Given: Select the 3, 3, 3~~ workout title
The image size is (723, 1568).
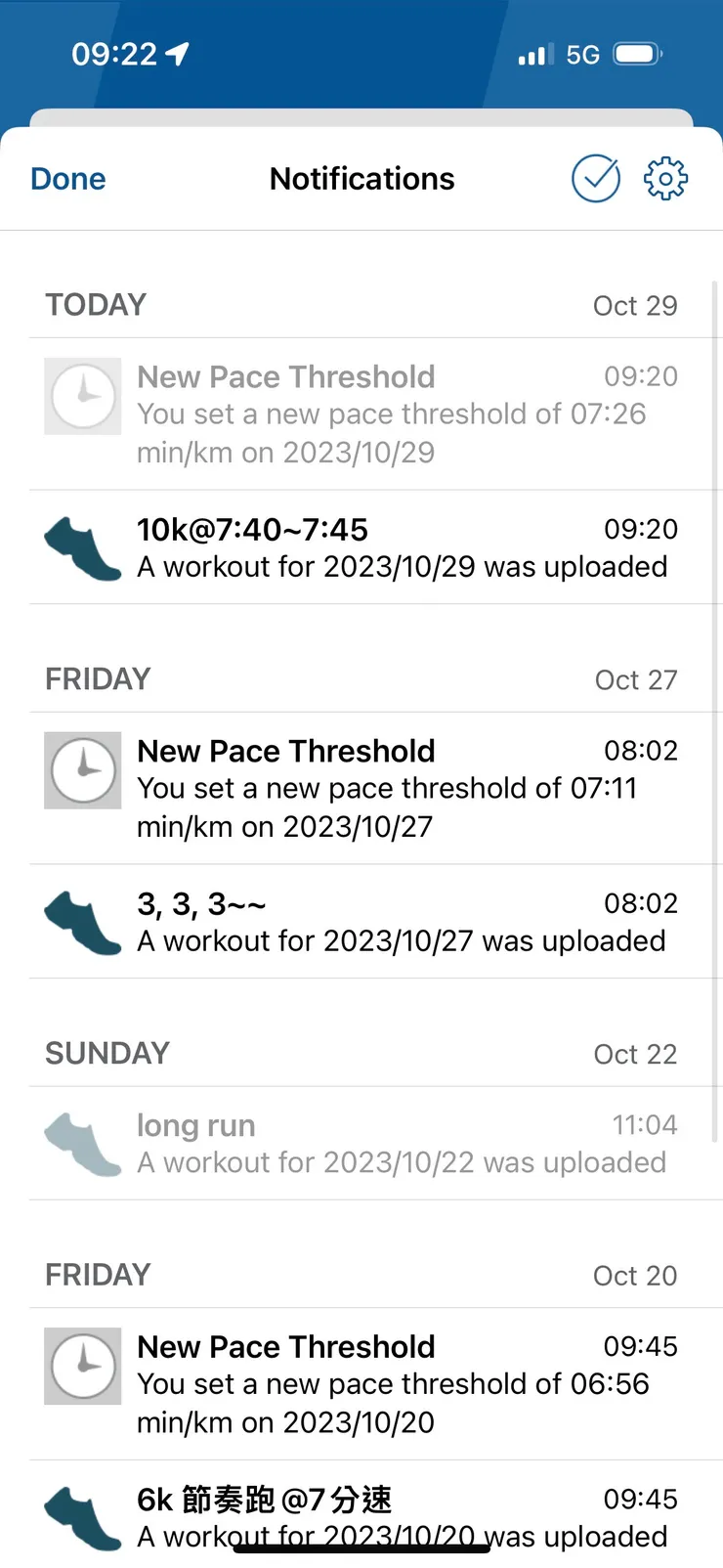Looking at the screenshot, I should click(x=202, y=904).
